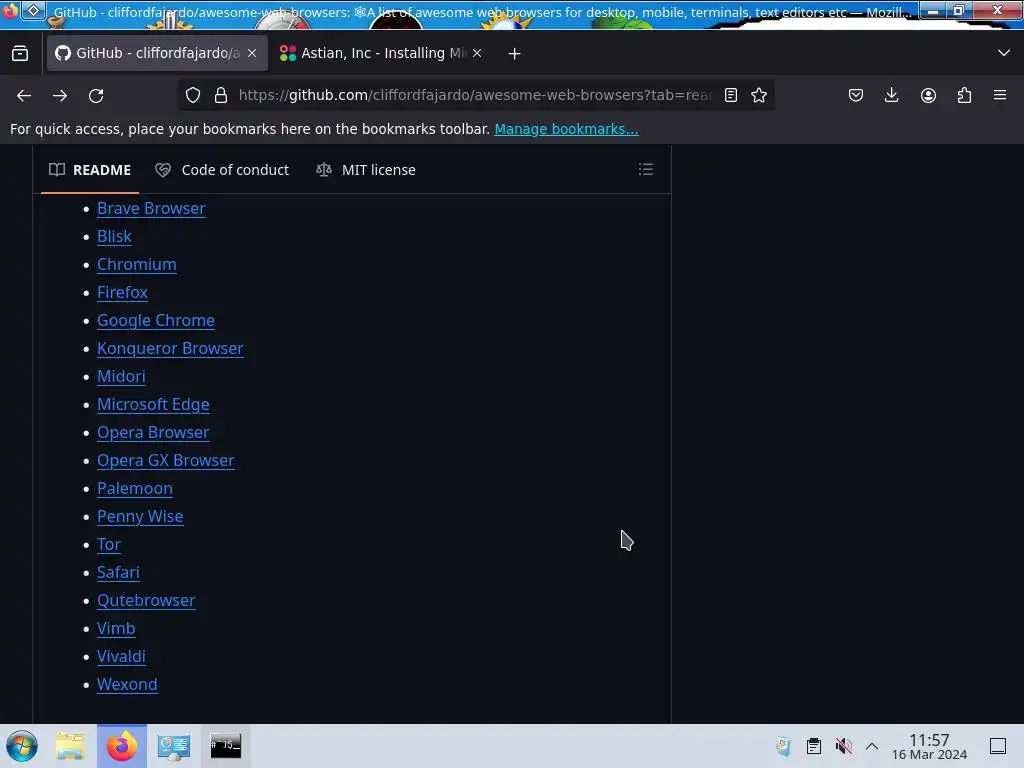Follow the Google Chrome link
The image size is (1024, 768).
(x=156, y=321)
